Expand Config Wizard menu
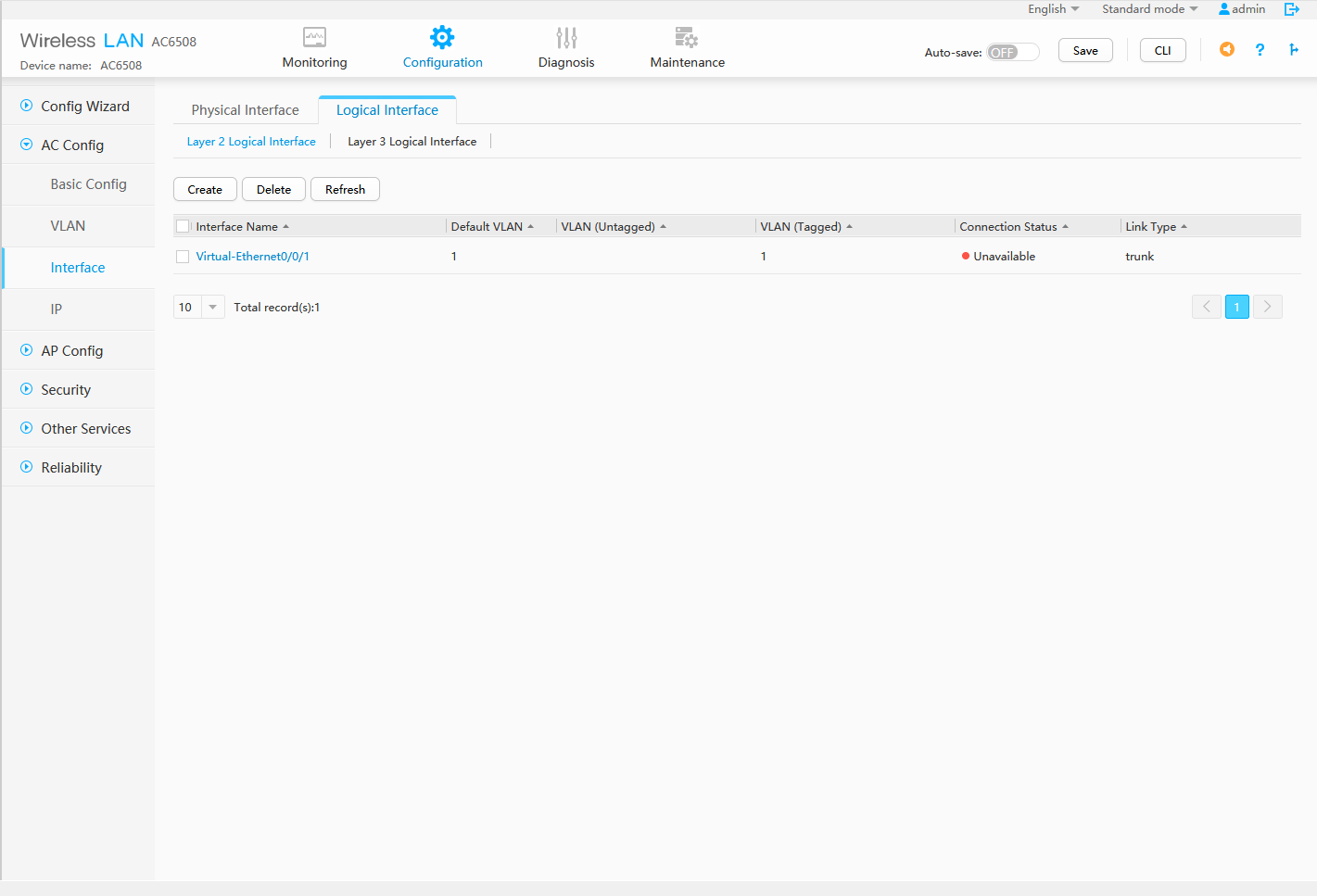This screenshot has width=1317, height=896. pos(77,106)
